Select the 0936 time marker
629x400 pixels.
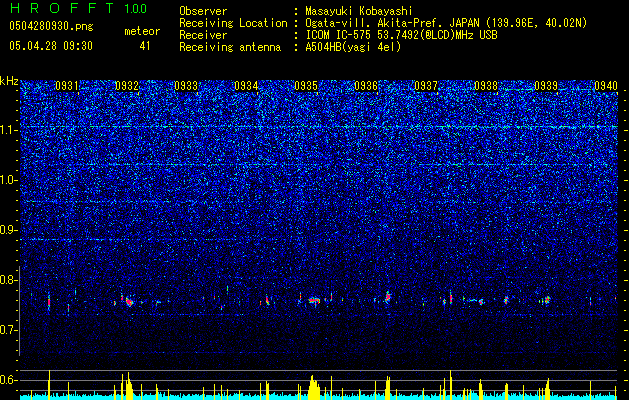366,86
